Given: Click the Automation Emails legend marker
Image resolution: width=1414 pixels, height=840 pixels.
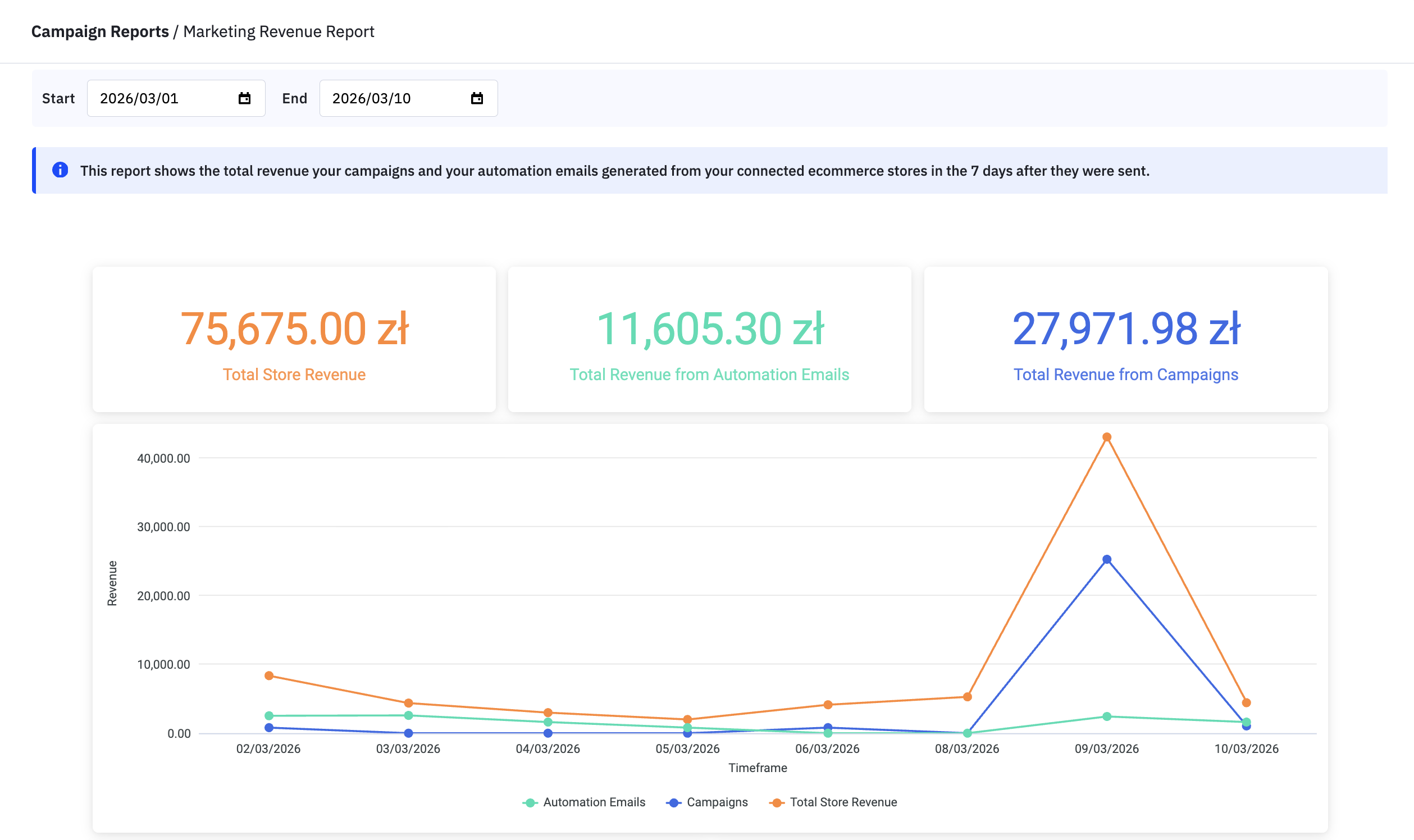Looking at the screenshot, I should [x=530, y=802].
